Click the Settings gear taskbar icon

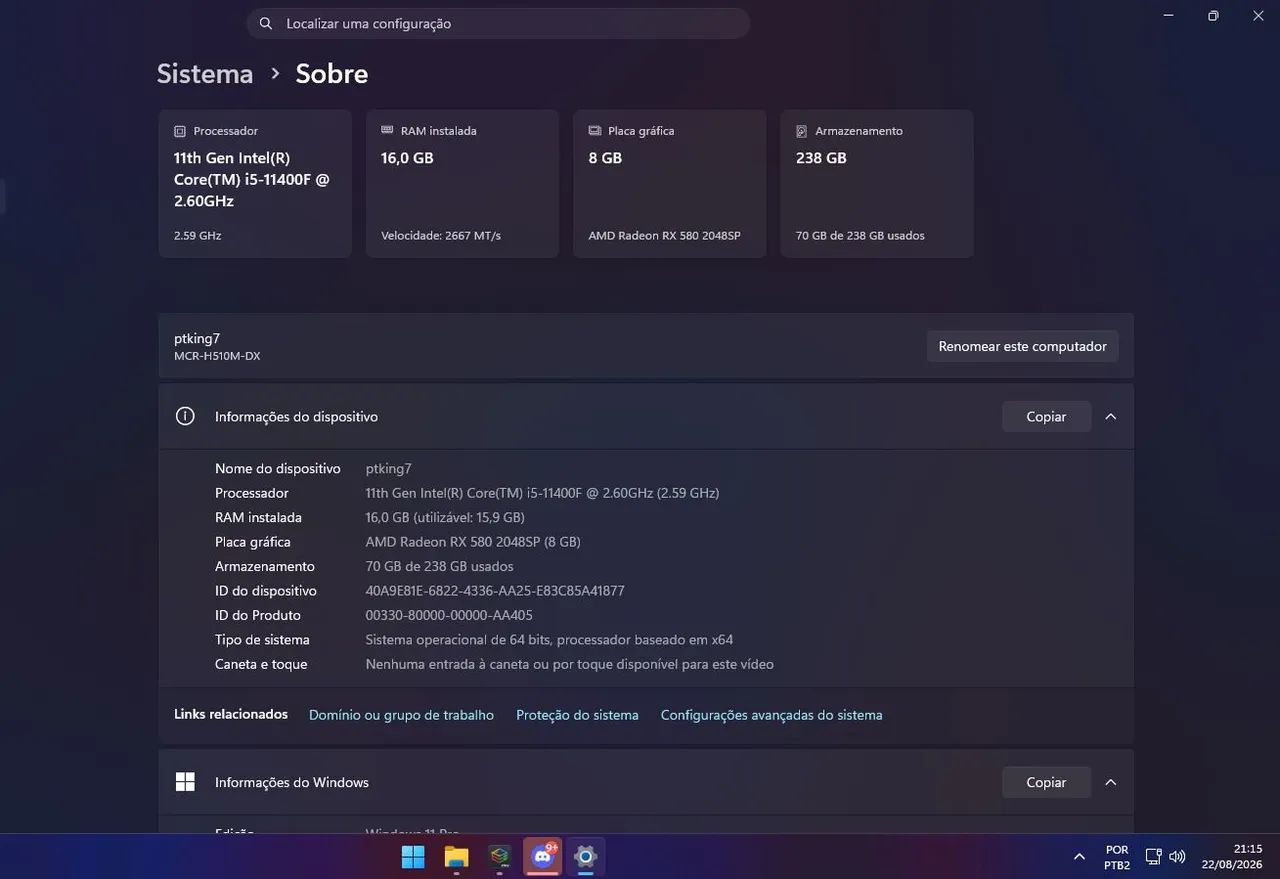click(x=586, y=857)
